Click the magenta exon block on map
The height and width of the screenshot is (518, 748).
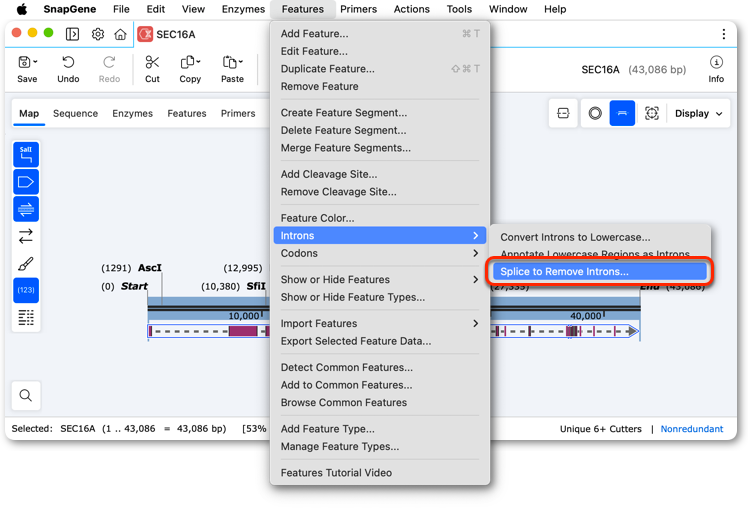point(243,331)
